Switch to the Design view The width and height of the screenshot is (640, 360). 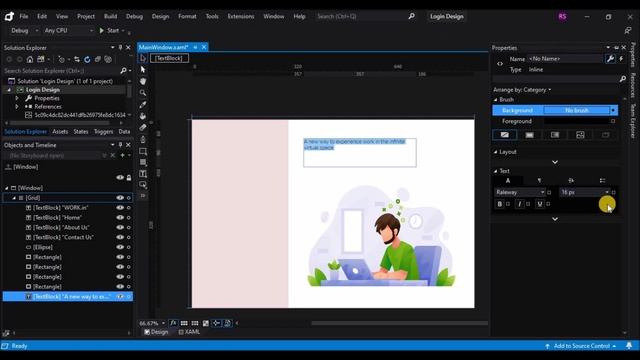click(156, 332)
